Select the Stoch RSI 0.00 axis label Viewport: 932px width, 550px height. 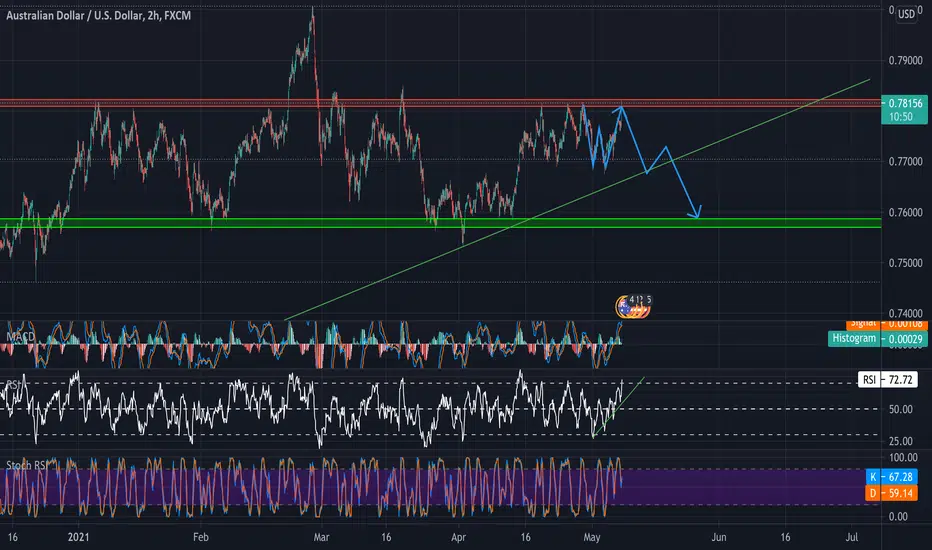click(898, 516)
